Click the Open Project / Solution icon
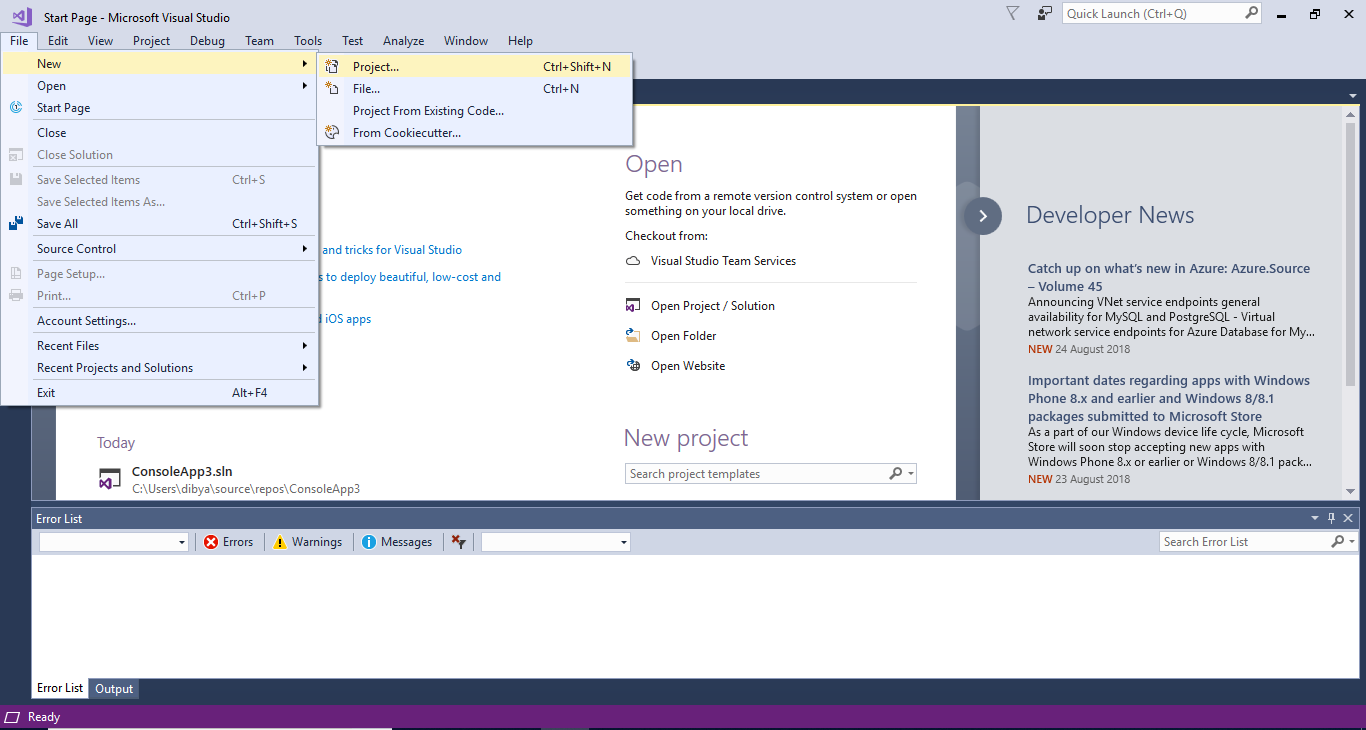1366x730 pixels. pyautogui.click(x=633, y=306)
